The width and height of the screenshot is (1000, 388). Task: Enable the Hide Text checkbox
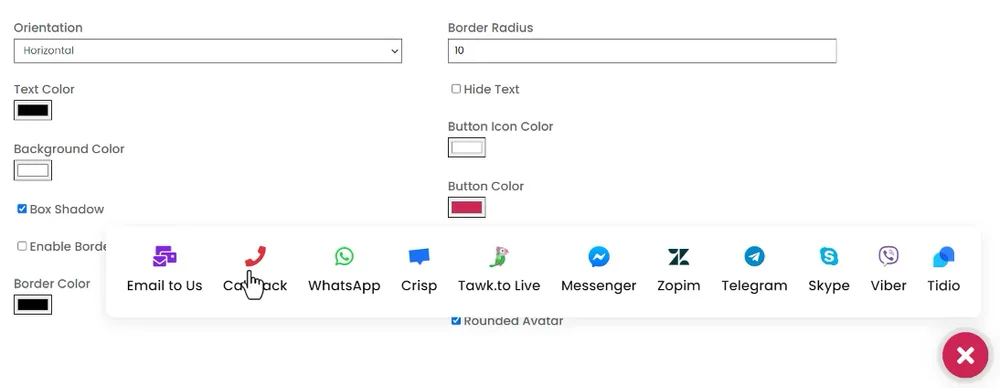tap(456, 89)
